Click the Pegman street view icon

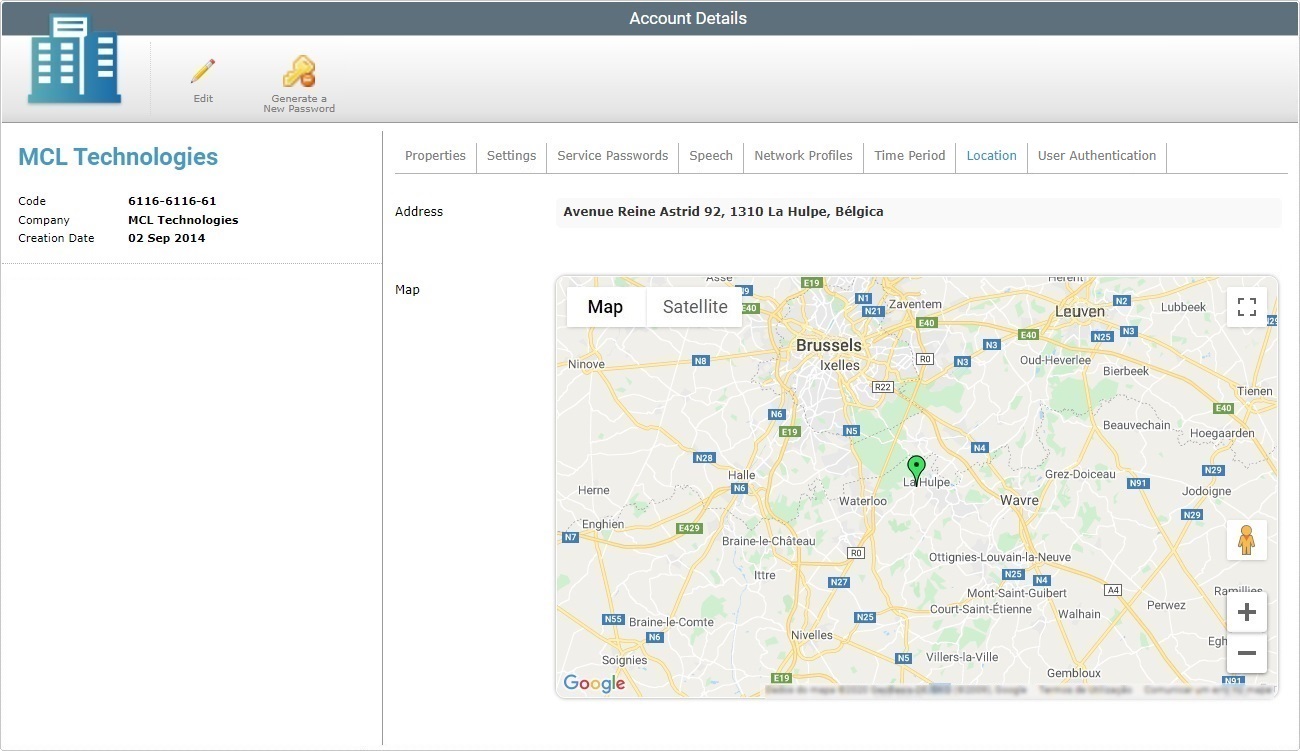(x=1246, y=540)
